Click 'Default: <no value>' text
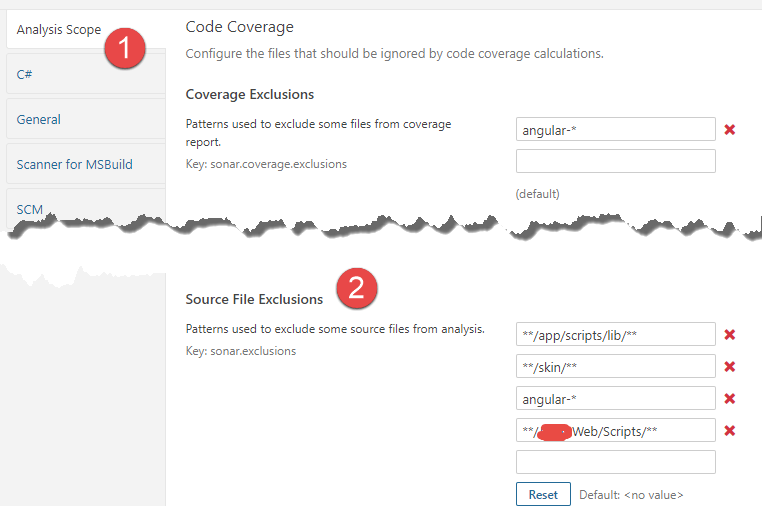This screenshot has height=506, width=762. [631, 495]
